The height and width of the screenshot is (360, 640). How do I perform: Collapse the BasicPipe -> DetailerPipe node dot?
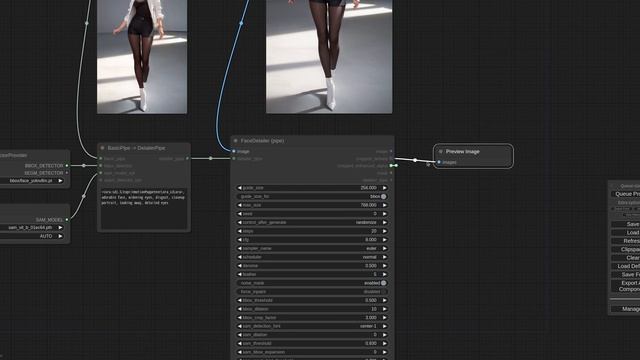point(102,148)
